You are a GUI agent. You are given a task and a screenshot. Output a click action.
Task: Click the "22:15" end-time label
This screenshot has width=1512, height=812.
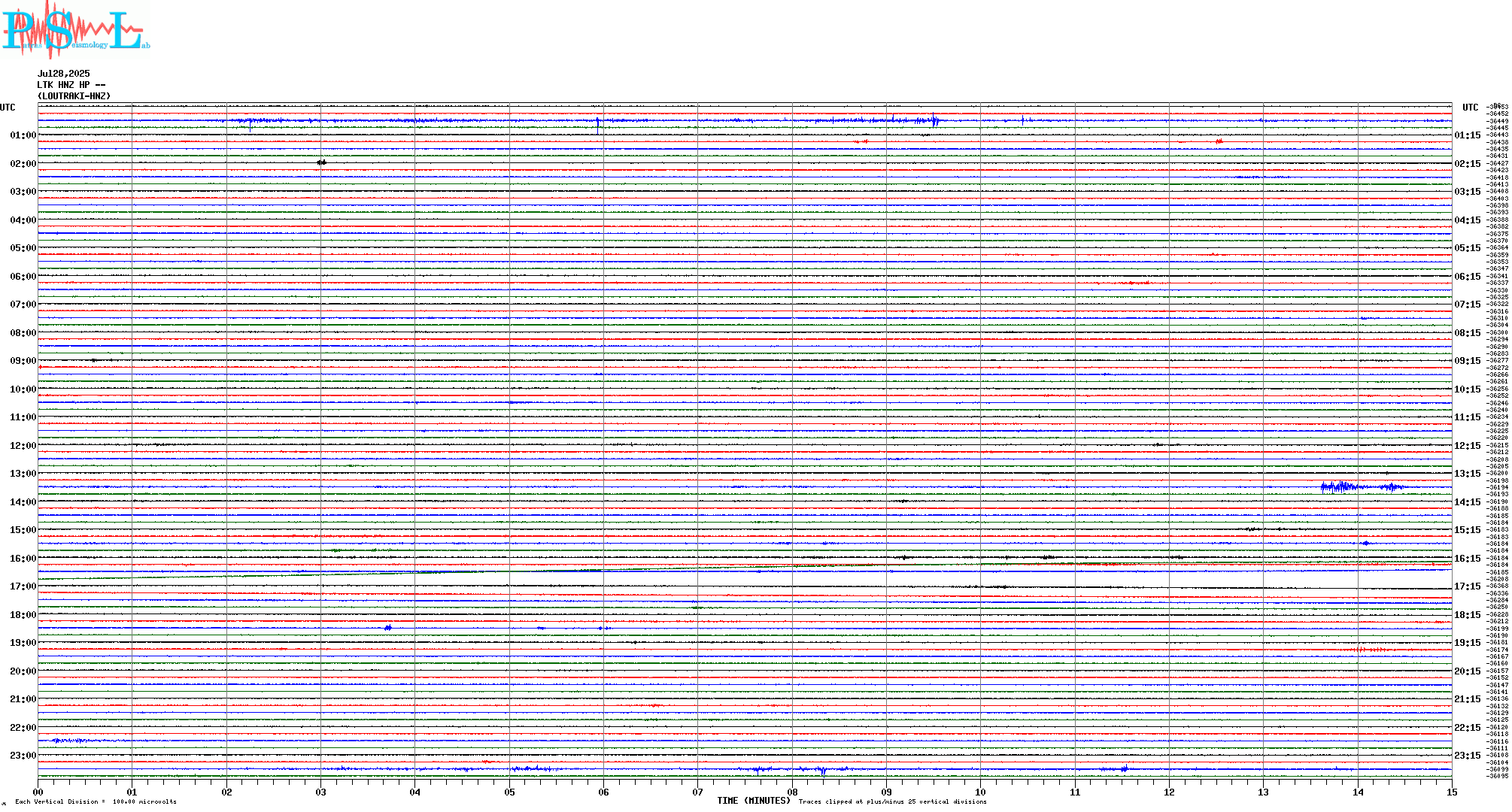click(1467, 728)
